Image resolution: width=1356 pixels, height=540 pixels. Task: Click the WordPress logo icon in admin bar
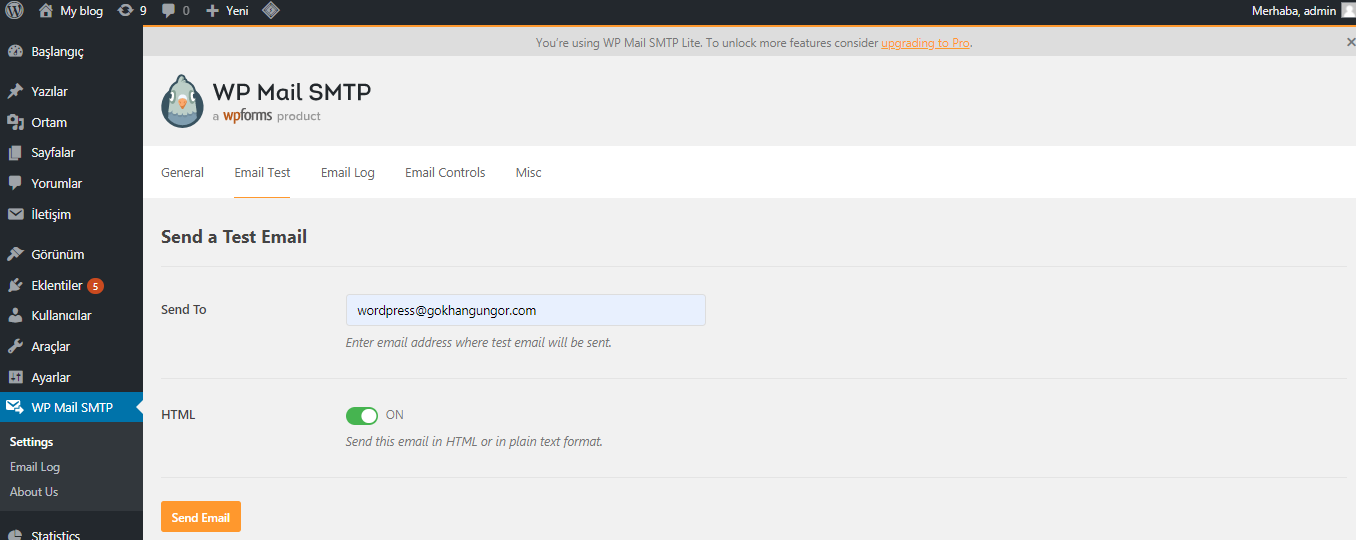pyautogui.click(x=15, y=11)
